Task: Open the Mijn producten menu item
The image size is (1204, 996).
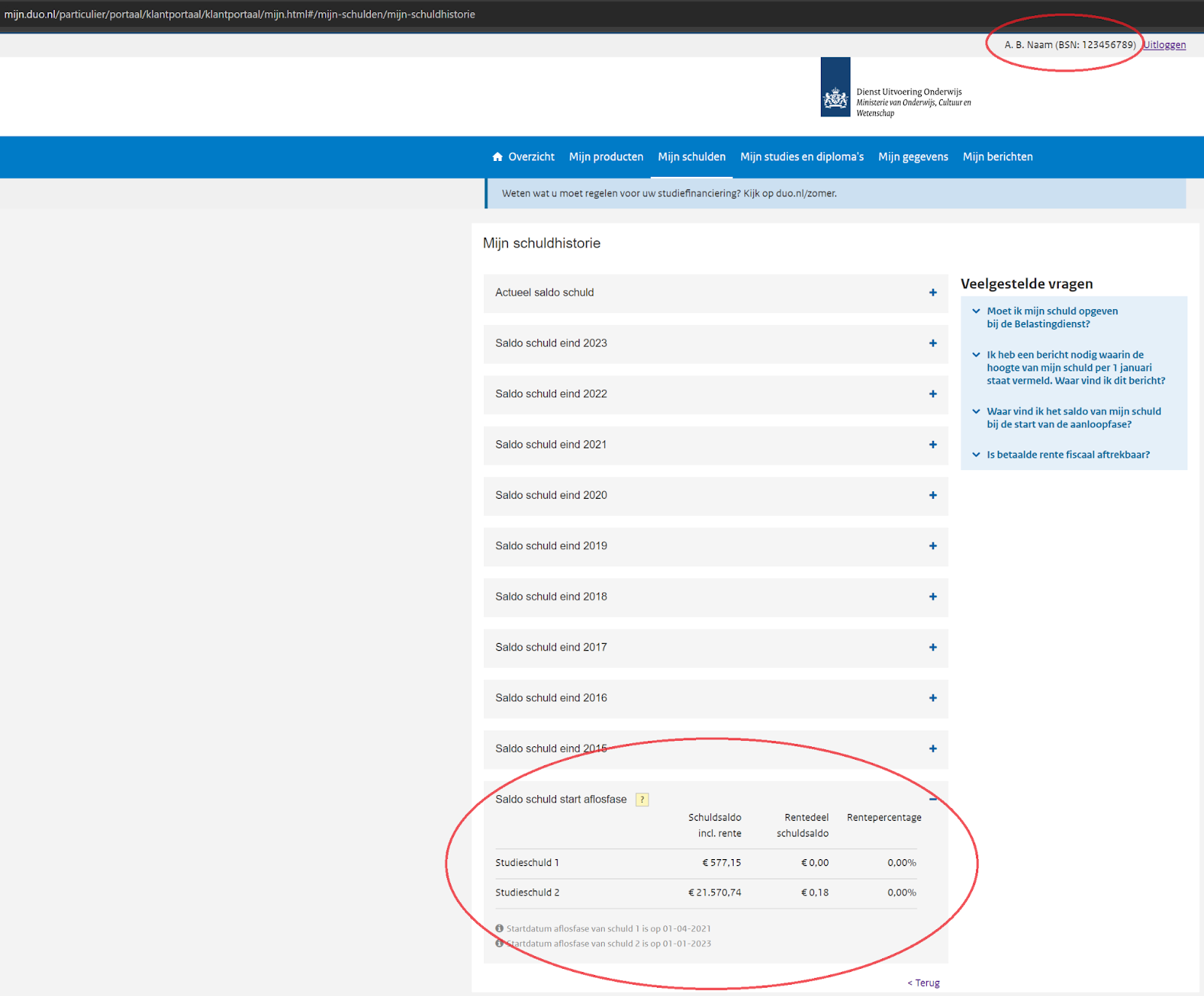Action: (606, 156)
